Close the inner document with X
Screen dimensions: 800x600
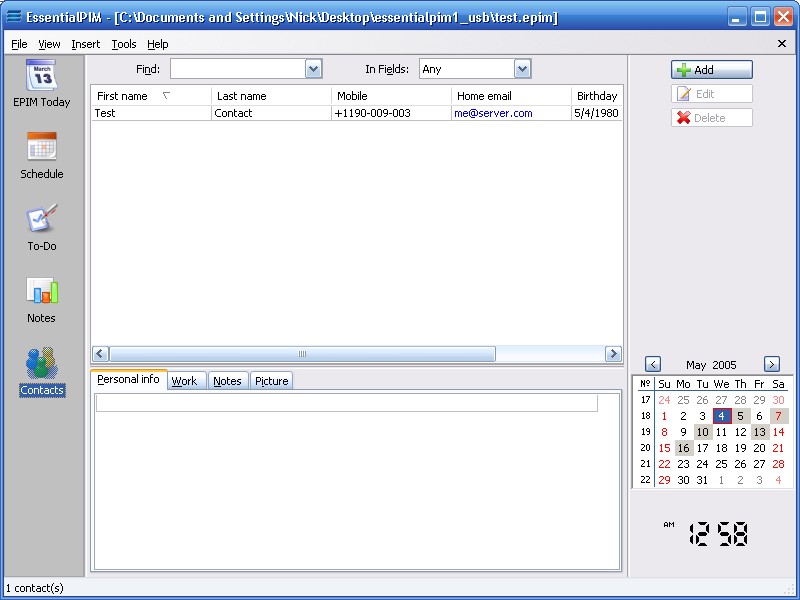coord(782,44)
